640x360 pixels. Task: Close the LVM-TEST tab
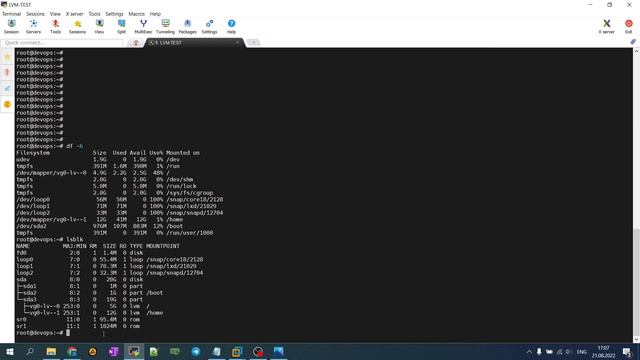click(x=238, y=42)
